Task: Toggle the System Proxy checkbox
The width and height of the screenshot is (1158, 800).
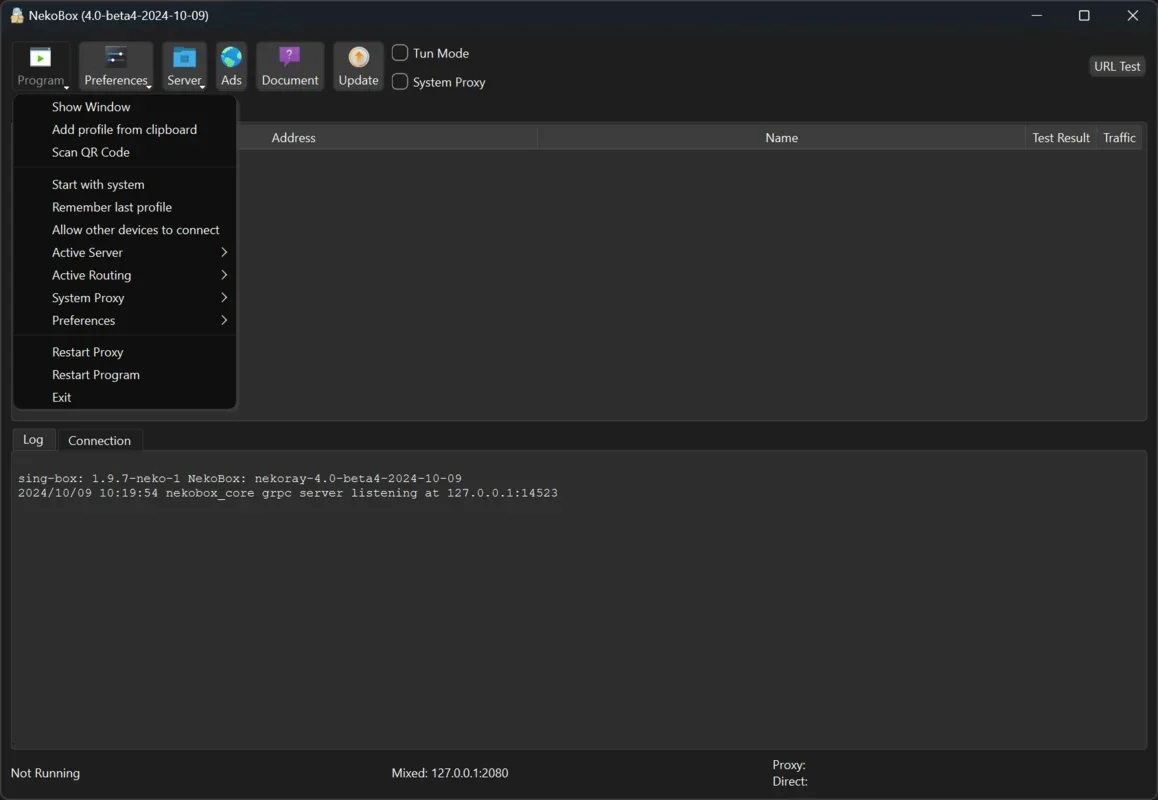Action: pos(400,82)
